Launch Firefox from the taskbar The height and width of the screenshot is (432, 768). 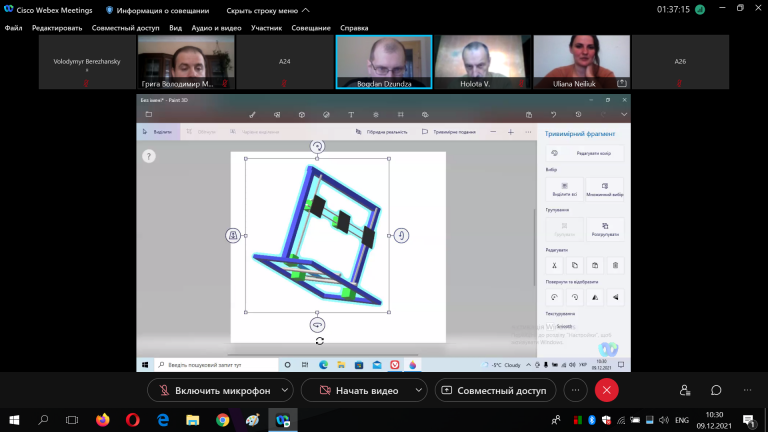click(102, 420)
